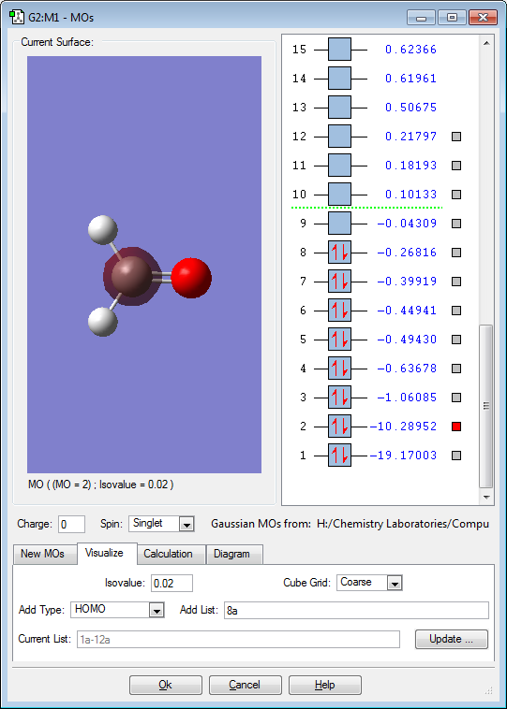Click the G2:M1 window title icon
Viewport: 507px width, 709px height.
coord(16,17)
